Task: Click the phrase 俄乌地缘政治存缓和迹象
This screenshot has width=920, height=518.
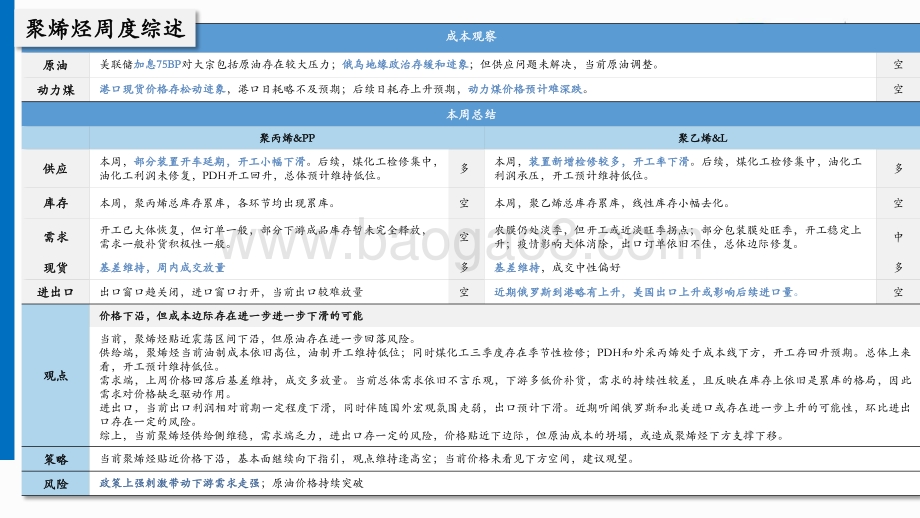Action: (405, 65)
